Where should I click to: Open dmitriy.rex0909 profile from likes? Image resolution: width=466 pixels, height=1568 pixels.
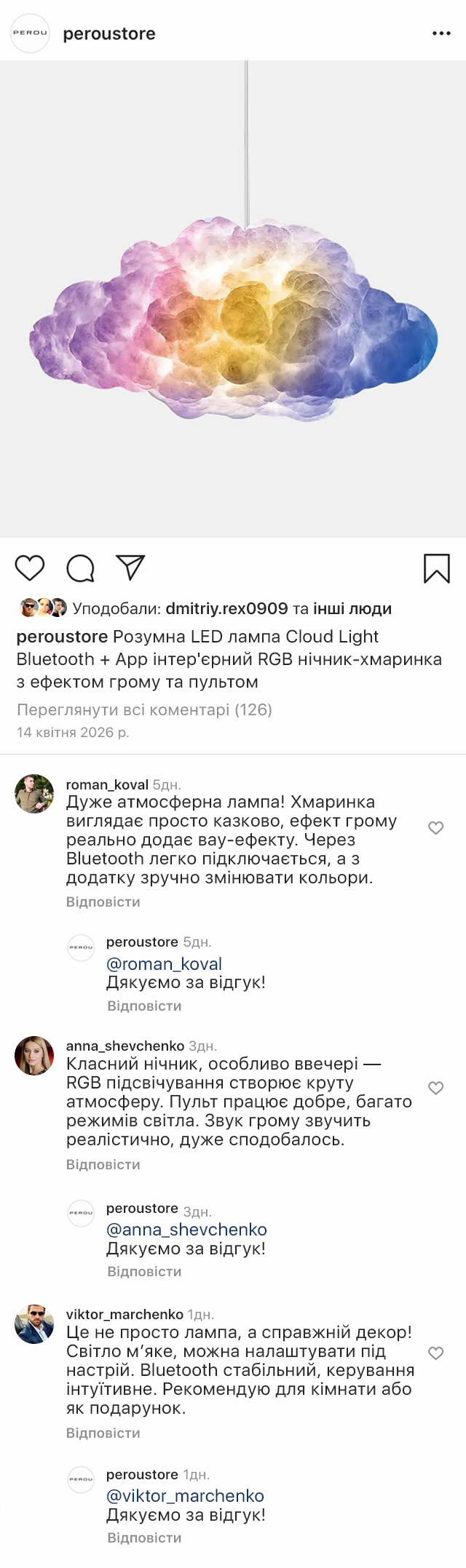pos(226,608)
